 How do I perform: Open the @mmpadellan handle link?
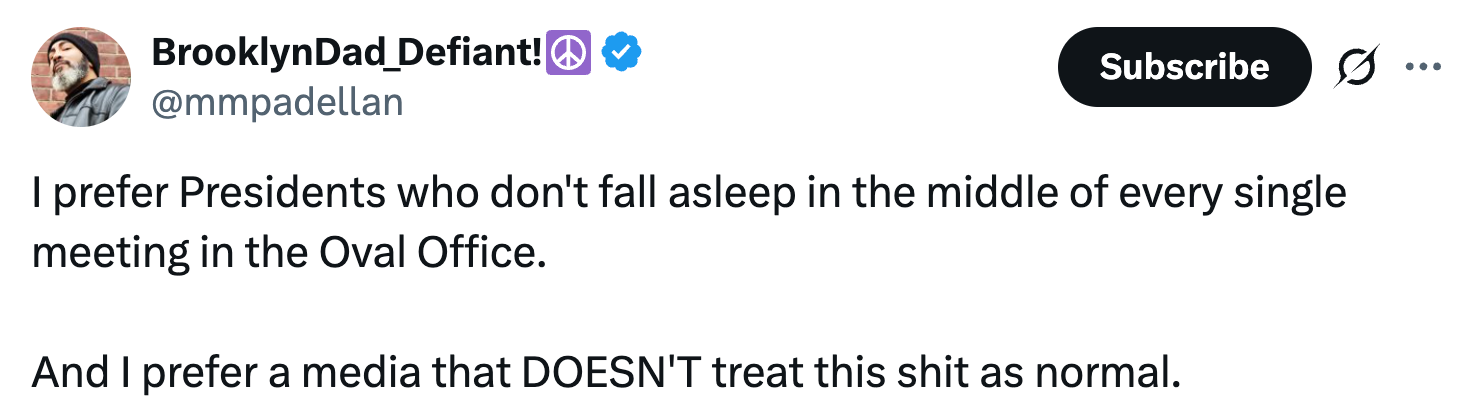click(277, 101)
